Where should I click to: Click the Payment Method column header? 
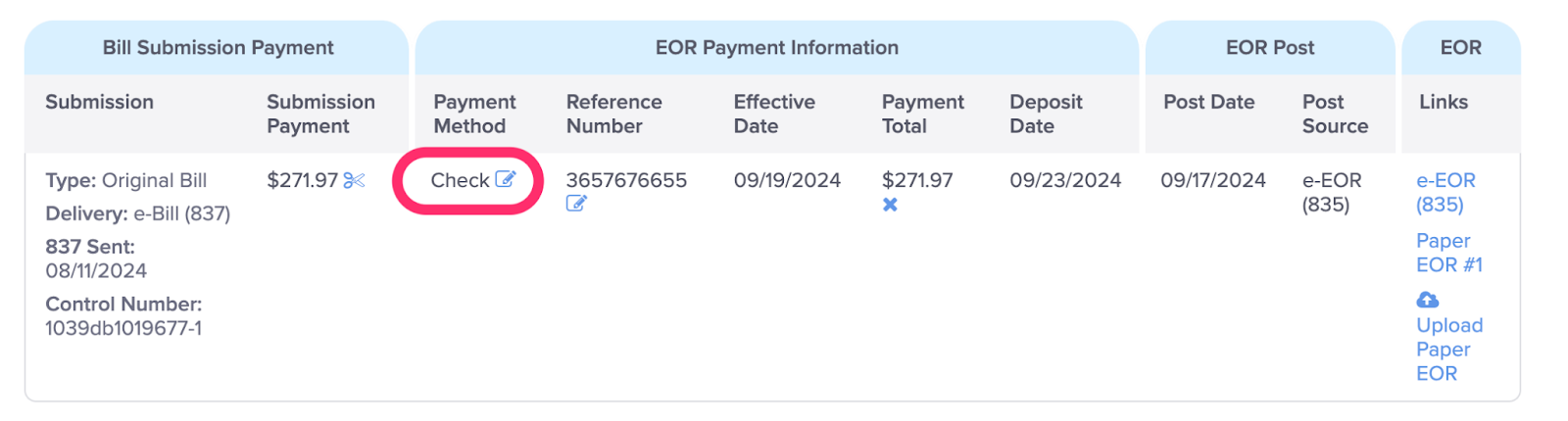(x=474, y=114)
